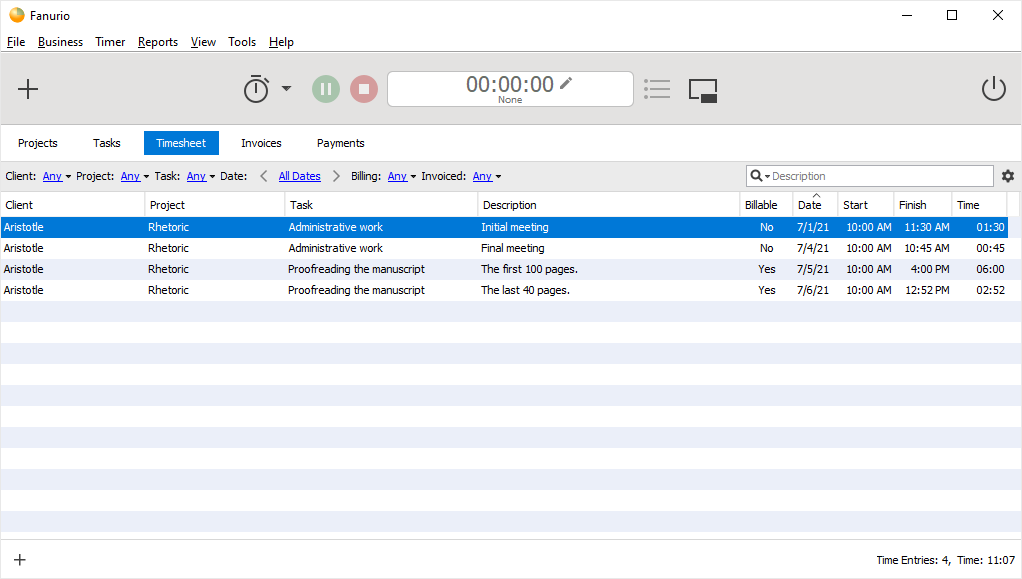Select the 'The first 100 pages.' entry
Viewport: 1022px width, 579px height.
504,269
